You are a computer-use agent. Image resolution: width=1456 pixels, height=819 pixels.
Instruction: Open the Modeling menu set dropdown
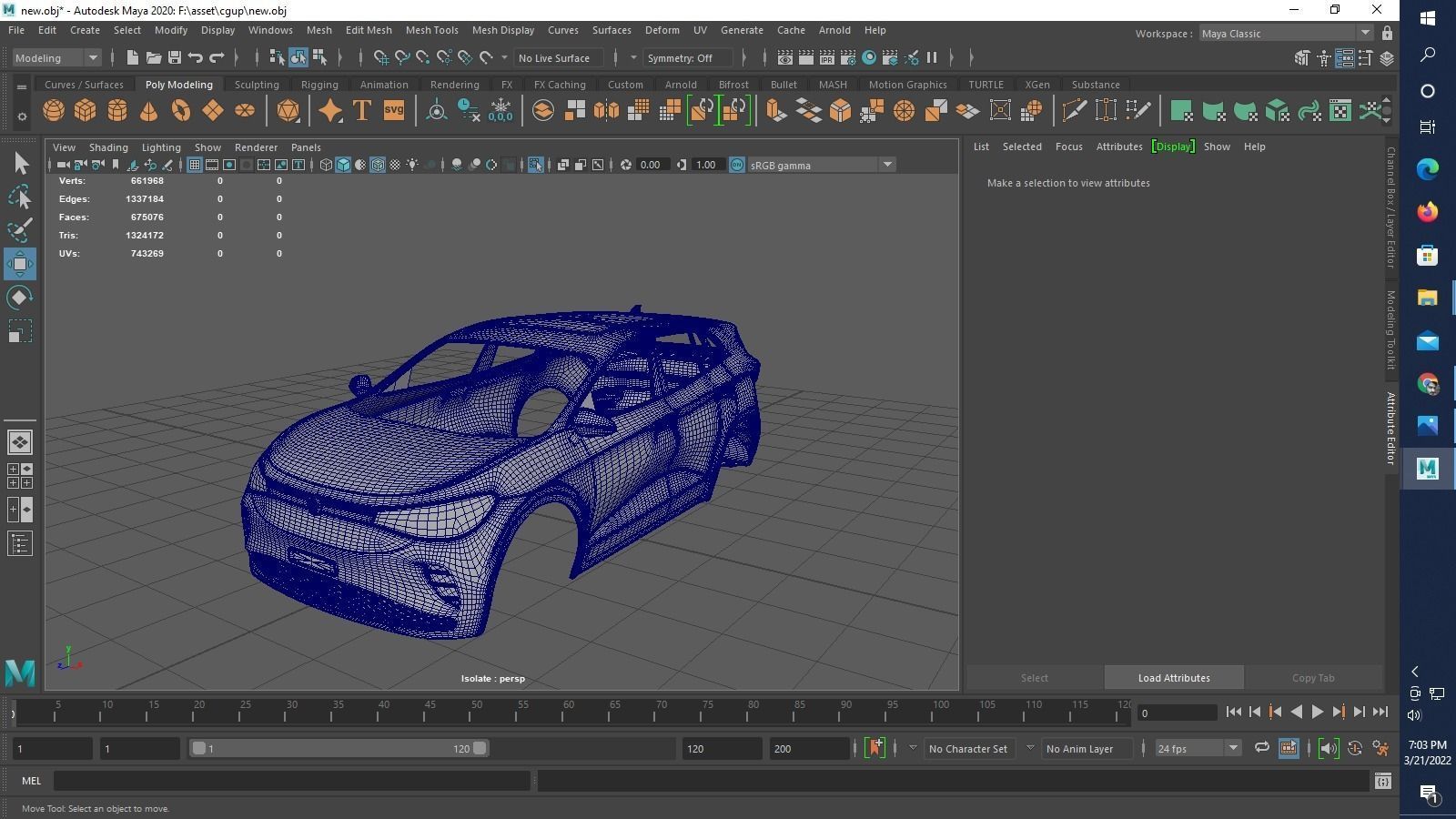(x=56, y=57)
